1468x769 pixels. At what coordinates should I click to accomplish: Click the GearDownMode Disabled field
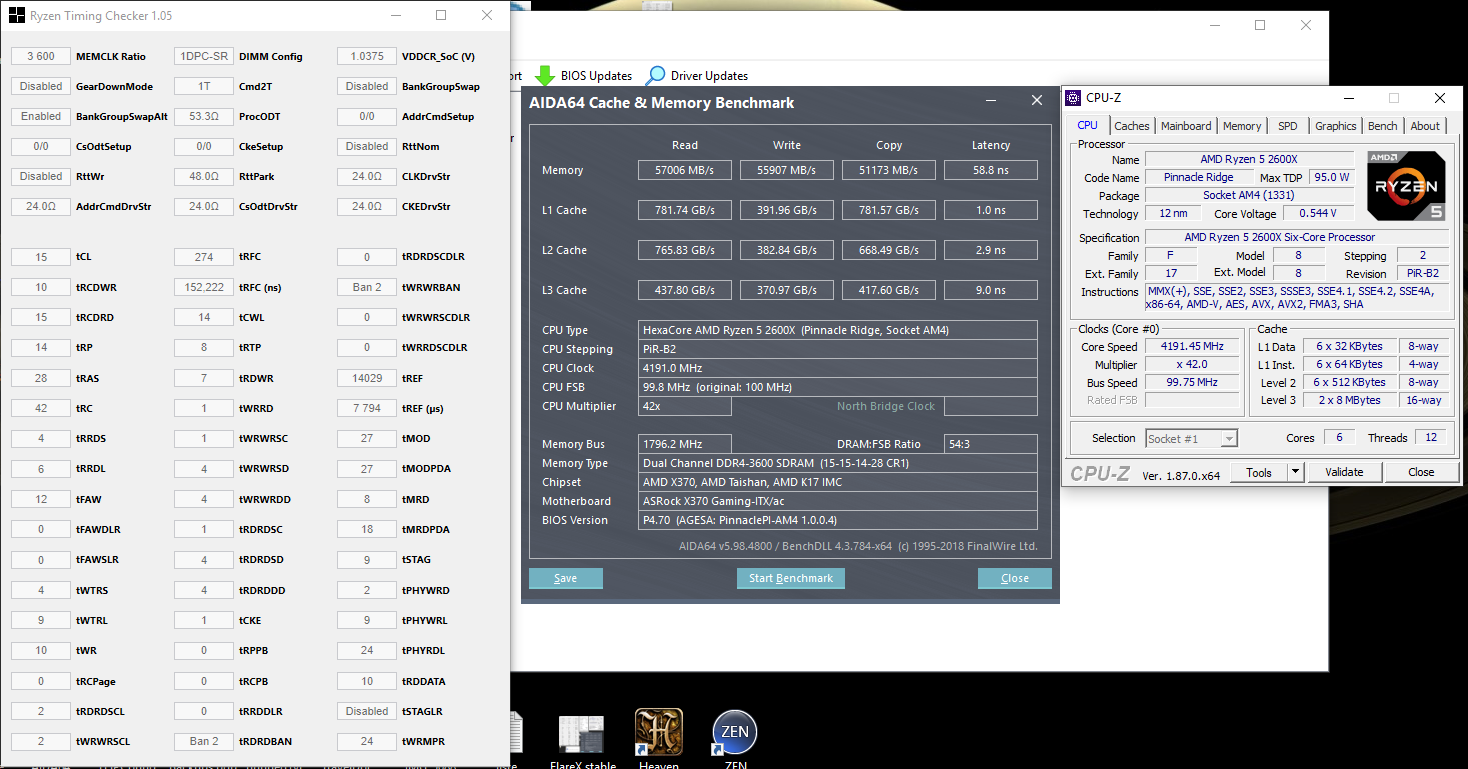click(40, 86)
